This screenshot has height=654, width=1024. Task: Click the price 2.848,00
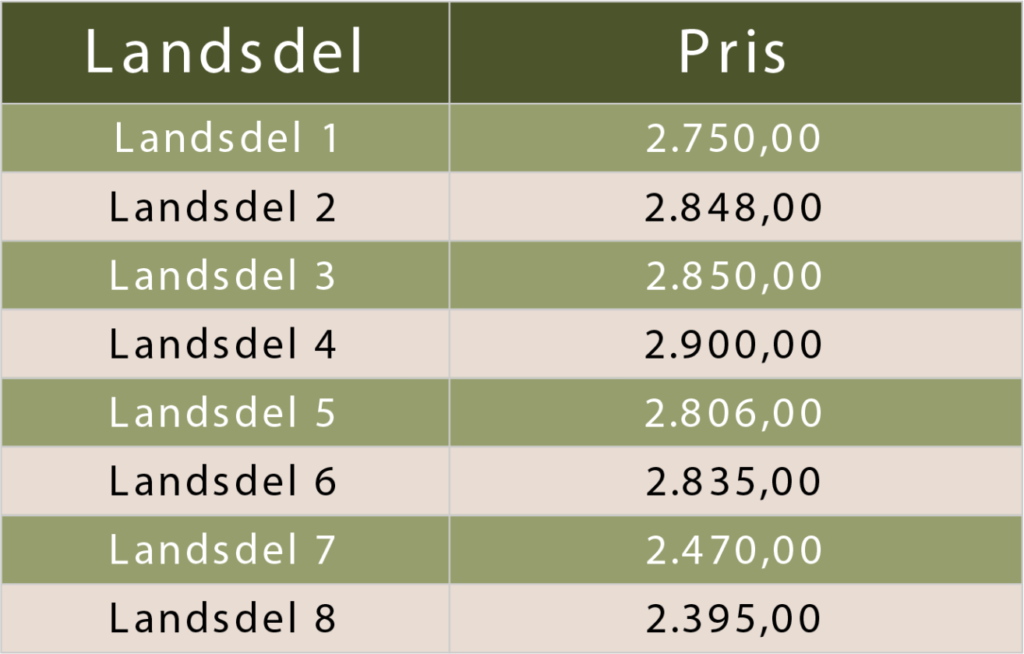tap(733, 208)
